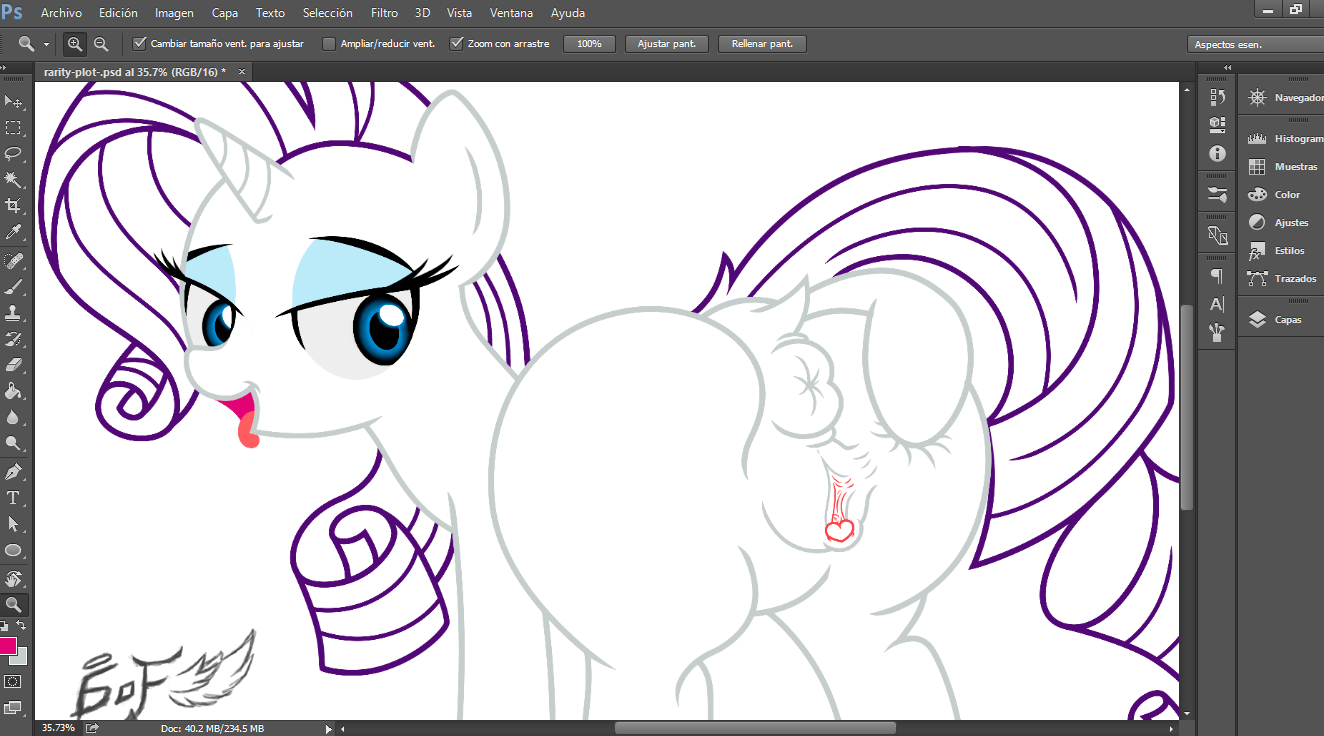Open the Navegador panel

[x=1285, y=98]
